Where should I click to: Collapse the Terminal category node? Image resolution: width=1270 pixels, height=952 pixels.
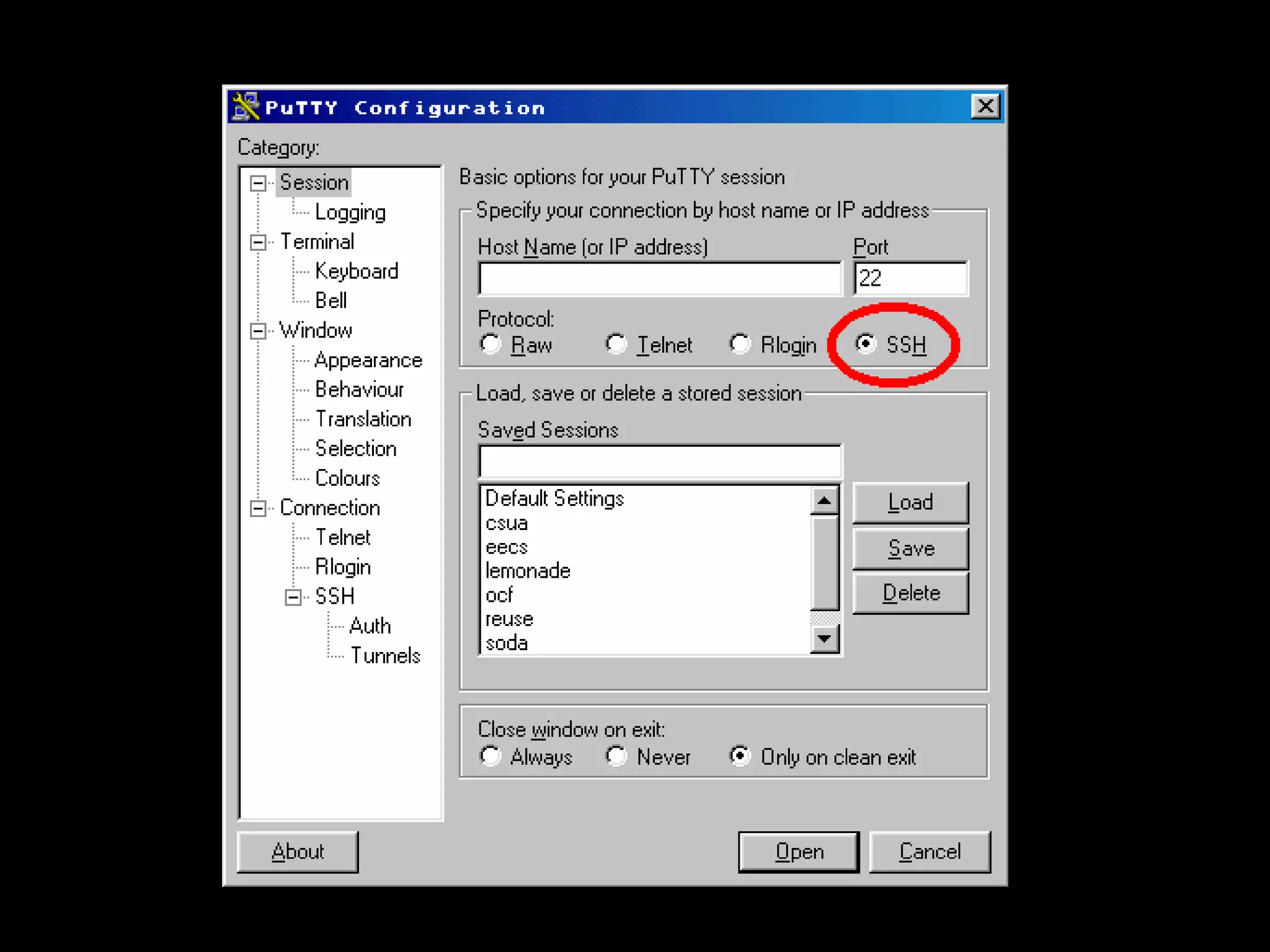(x=258, y=242)
